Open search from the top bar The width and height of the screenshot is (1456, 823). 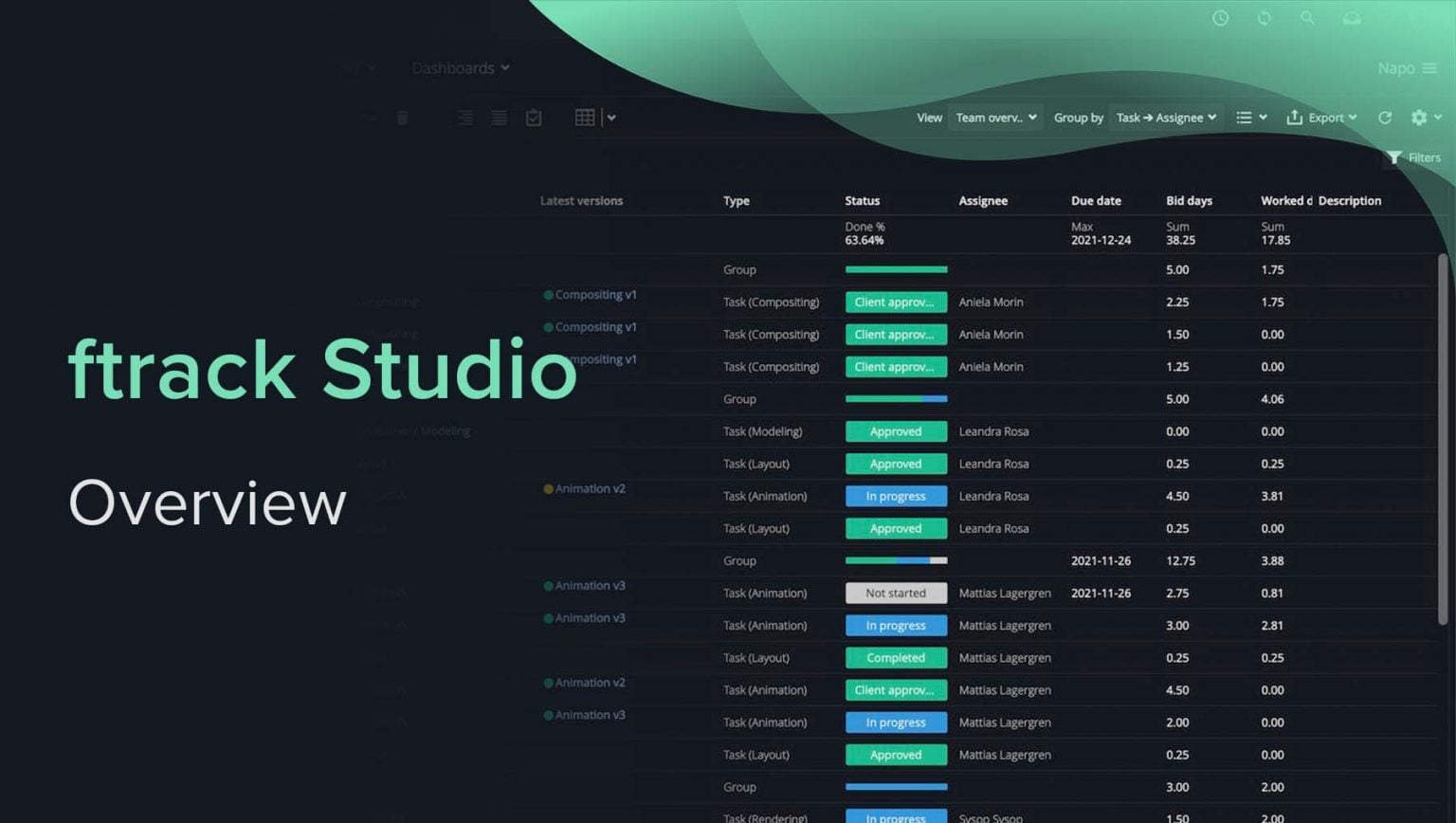click(1307, 18)
